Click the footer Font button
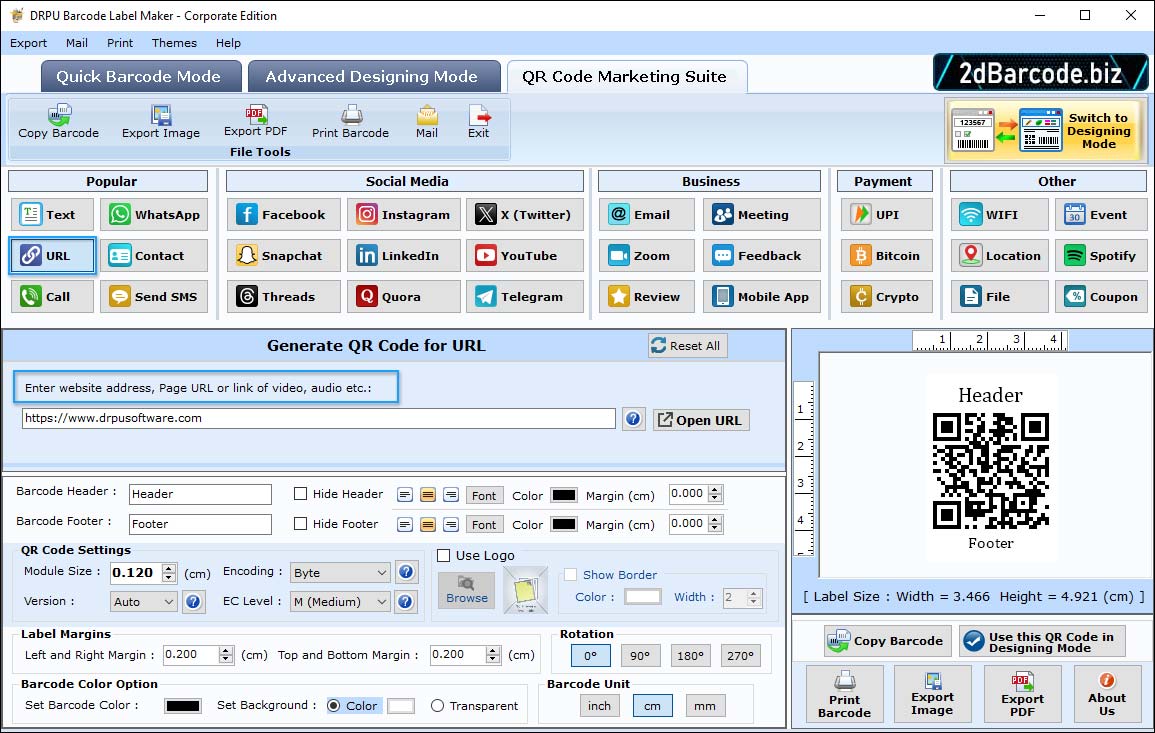 click(x=484, y=525)
